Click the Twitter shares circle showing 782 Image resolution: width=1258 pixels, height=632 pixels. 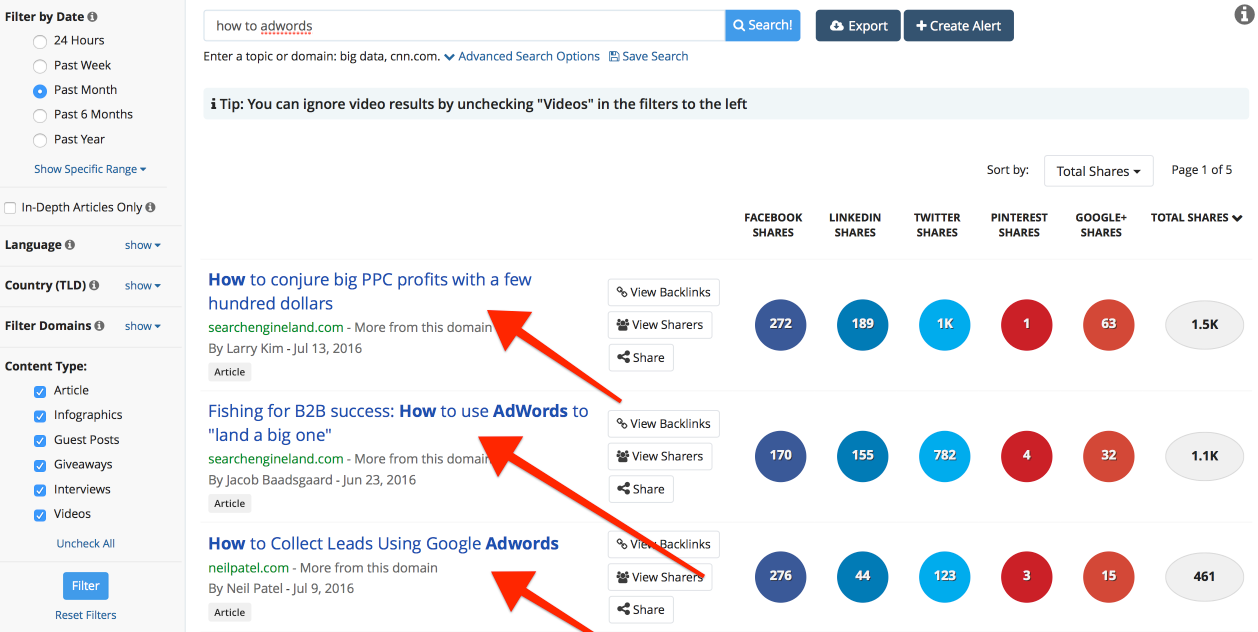[x=944, y=455]
